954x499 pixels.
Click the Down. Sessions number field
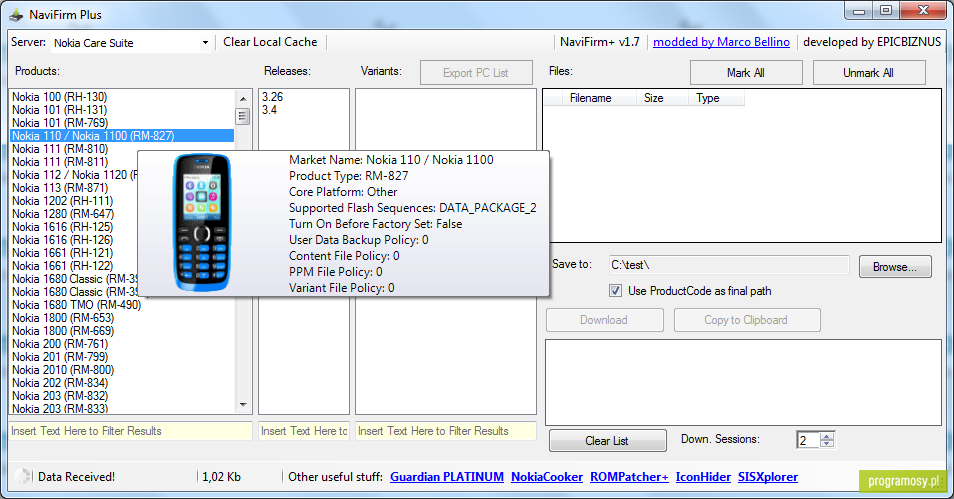point(808,440)
